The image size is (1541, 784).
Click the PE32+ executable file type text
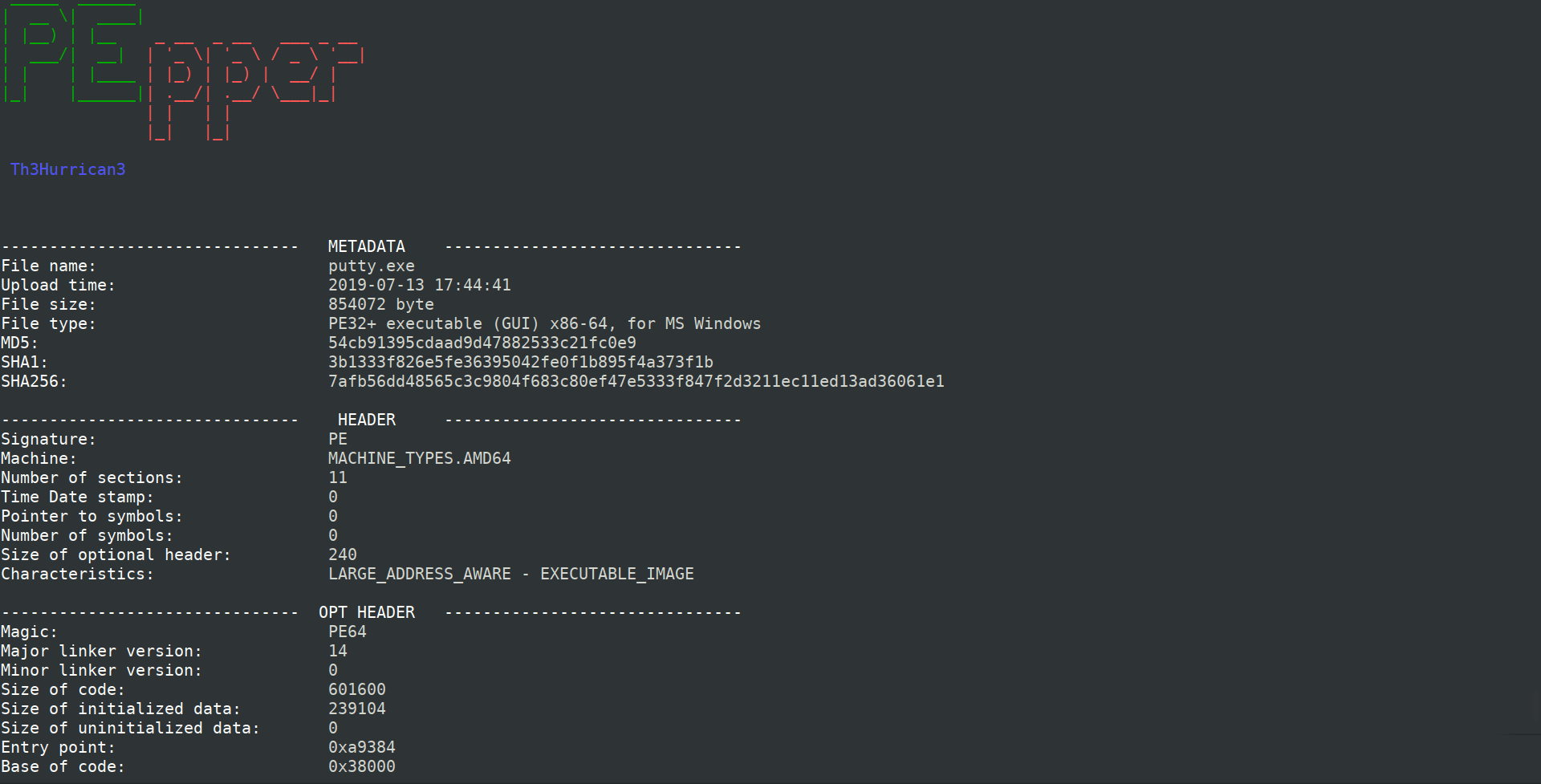[544, 323]
